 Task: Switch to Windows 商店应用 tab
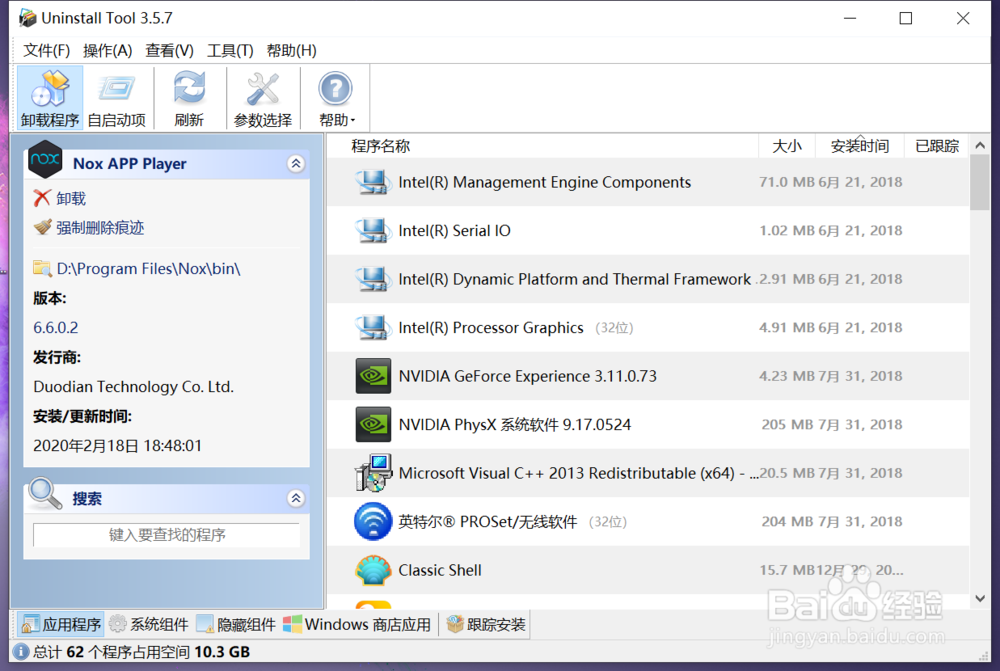[357, 624]
